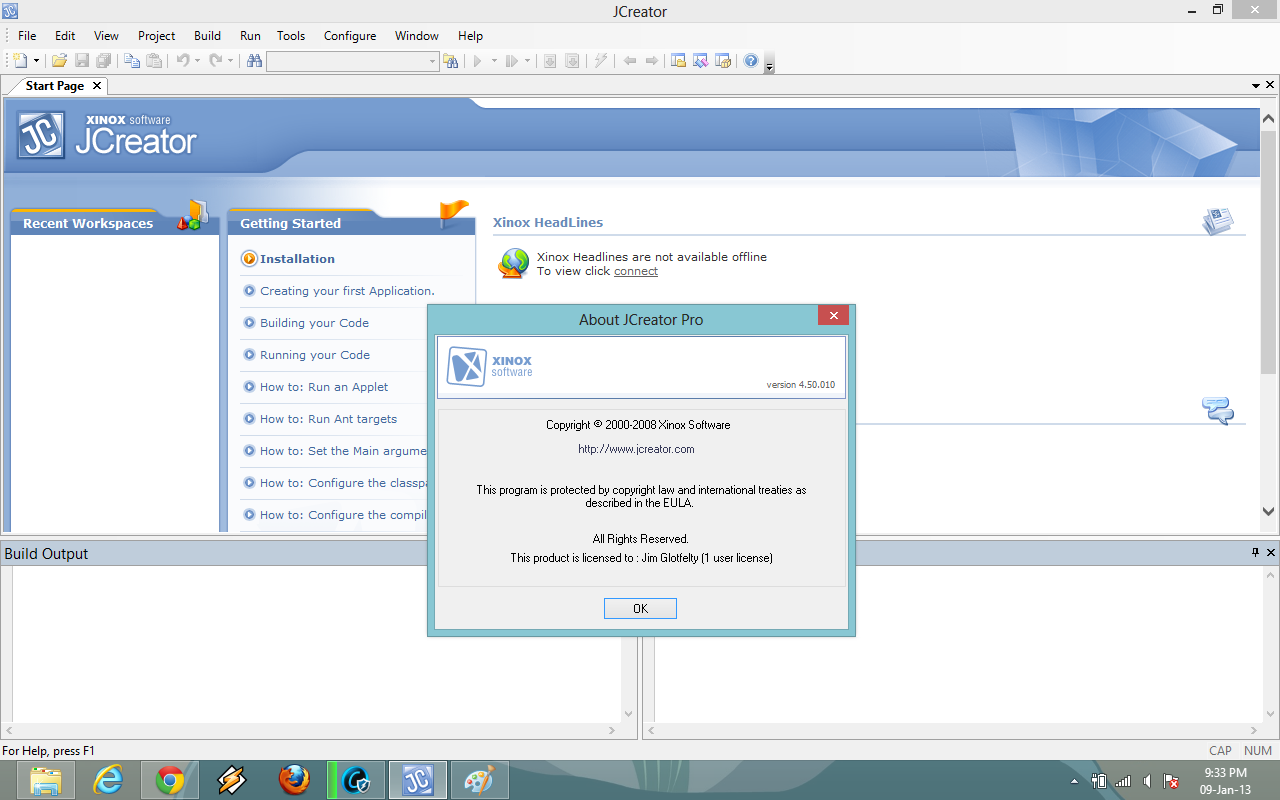Click the Redo arrow icon
The height and width of the screenshot is (800, 1280).
(x=216, y=61)
